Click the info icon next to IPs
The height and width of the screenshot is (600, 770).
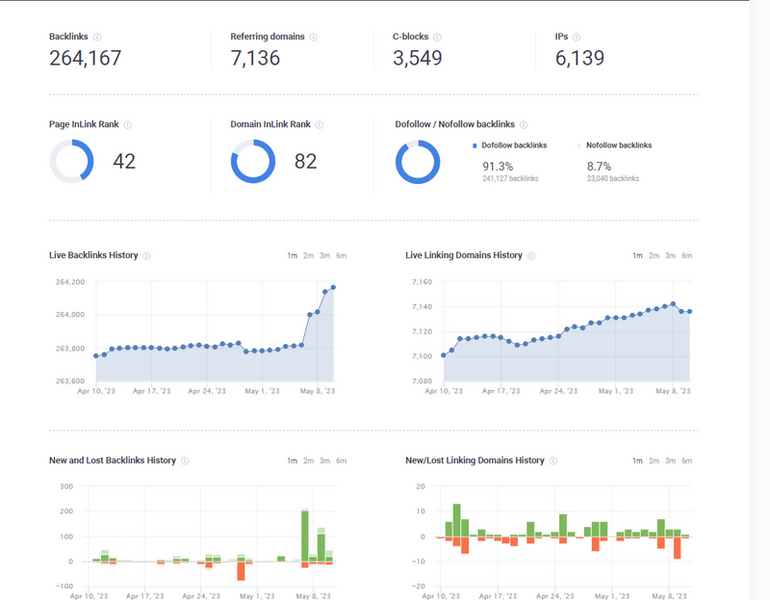pyautogui.click(x=578, y=37)
